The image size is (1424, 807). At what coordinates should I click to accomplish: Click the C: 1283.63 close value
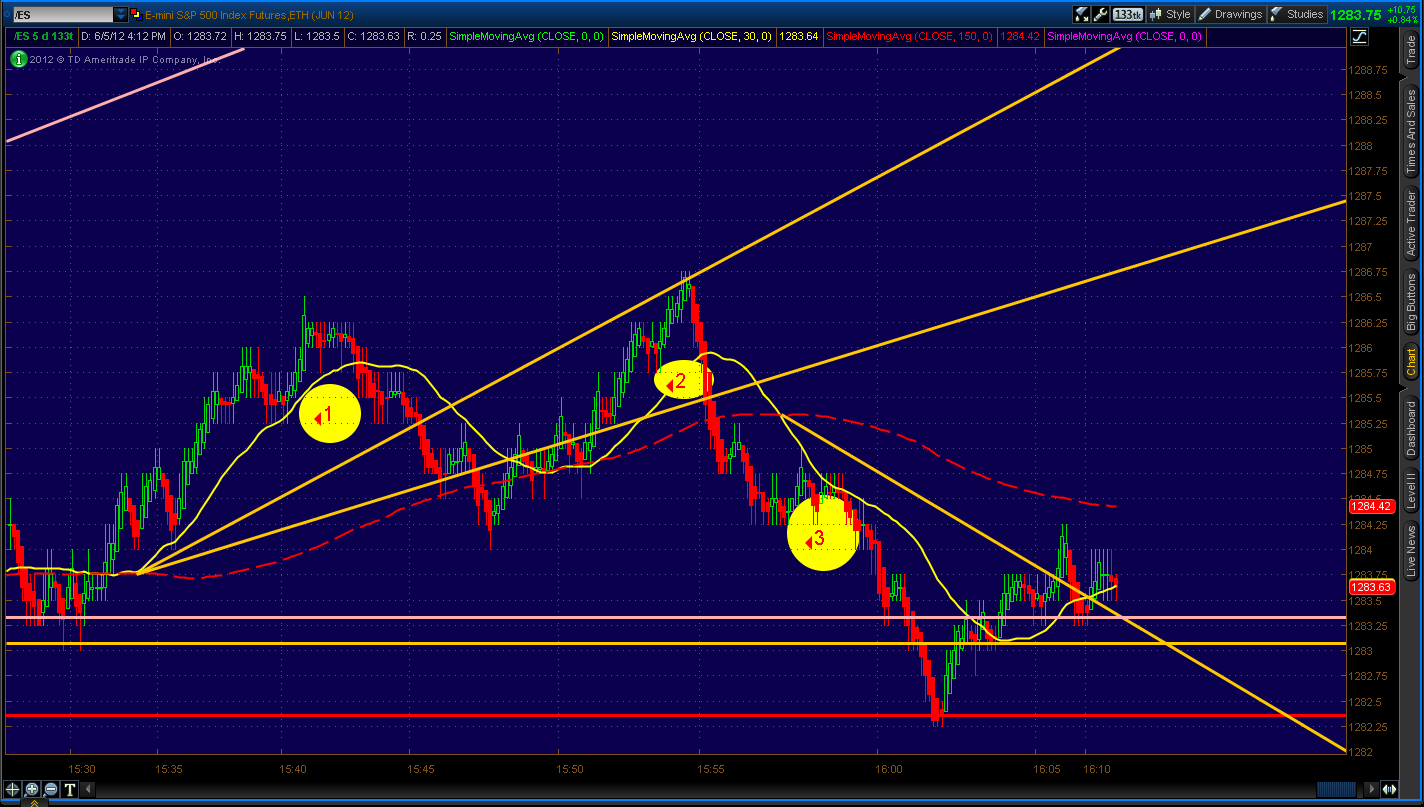coord(373,37)
